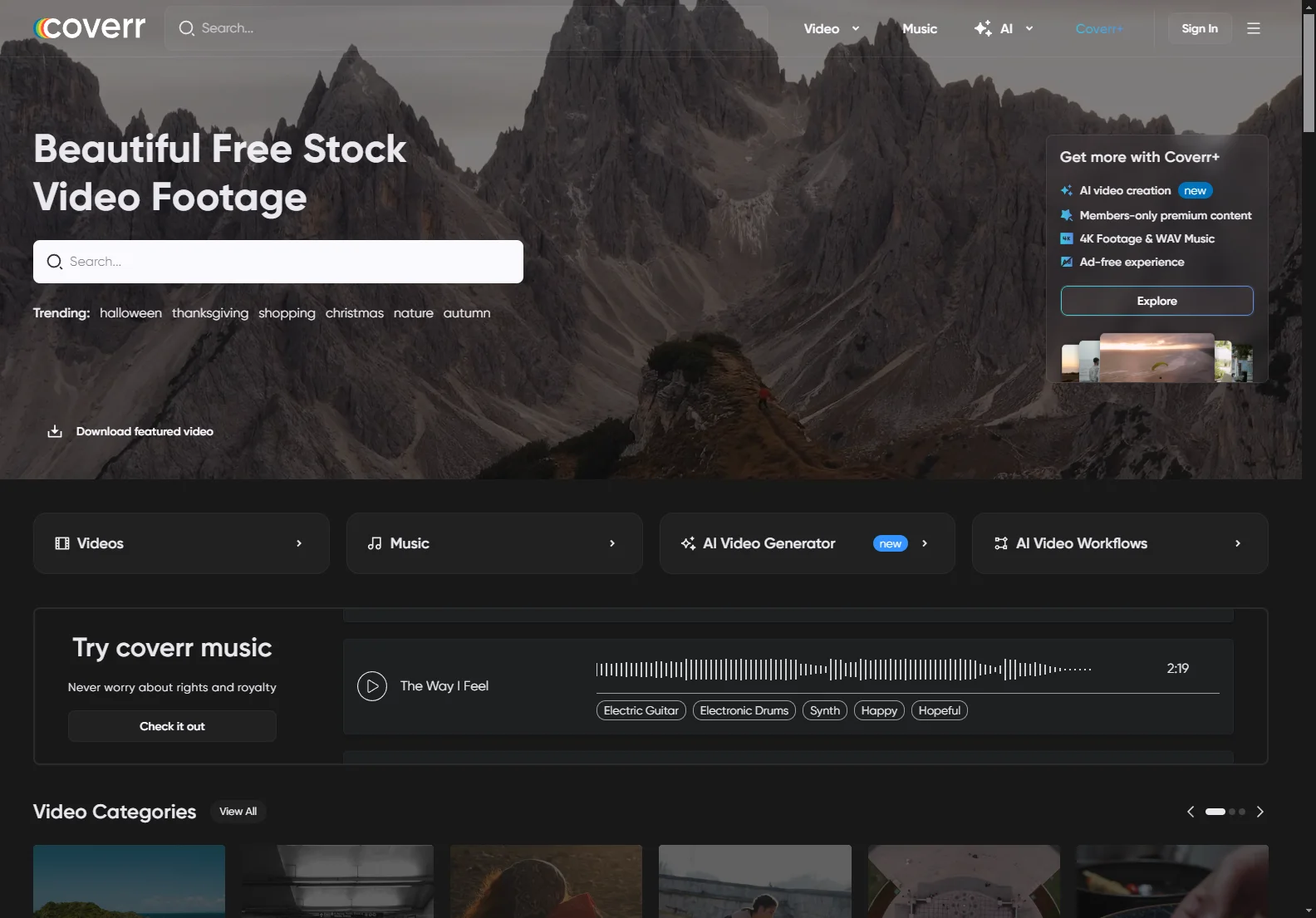Focus the hero search field

[278, 262]
